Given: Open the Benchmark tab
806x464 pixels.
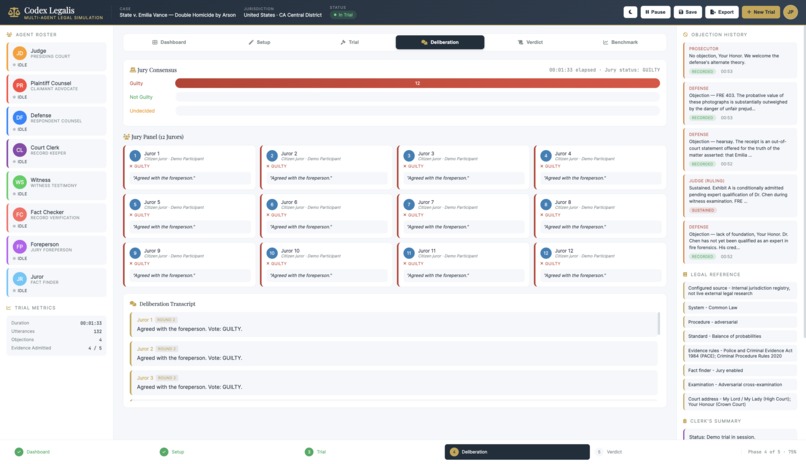Looking at the screenshot, I should pyautogui.click(x=620, y=42).
